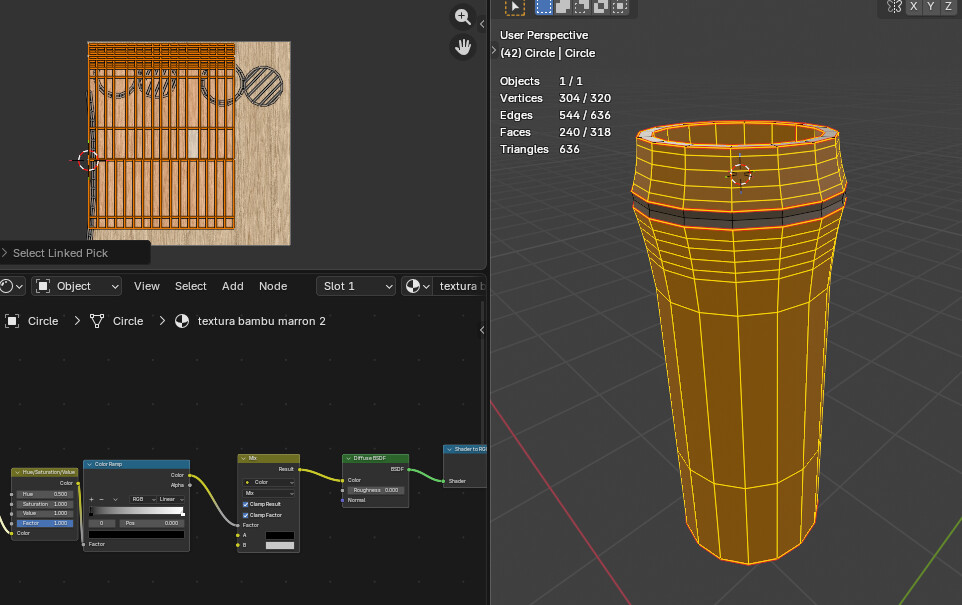Click the mesh mirror butterfly icon
Image resolution: width=962 pixels, height=605 pixels.
tap(895, 6)
